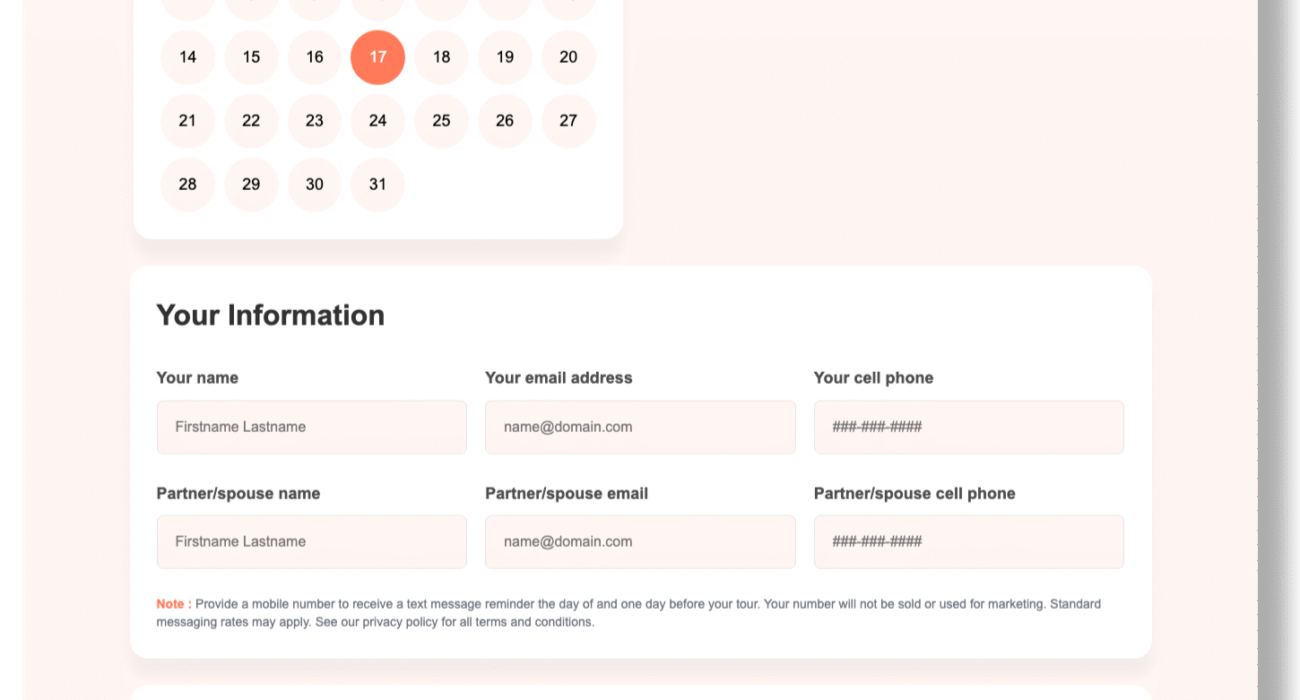Focus the Partner/spouse cell phone field
Image resolution: width=1300 pixels, height=700 pixels.
(968, 542)
